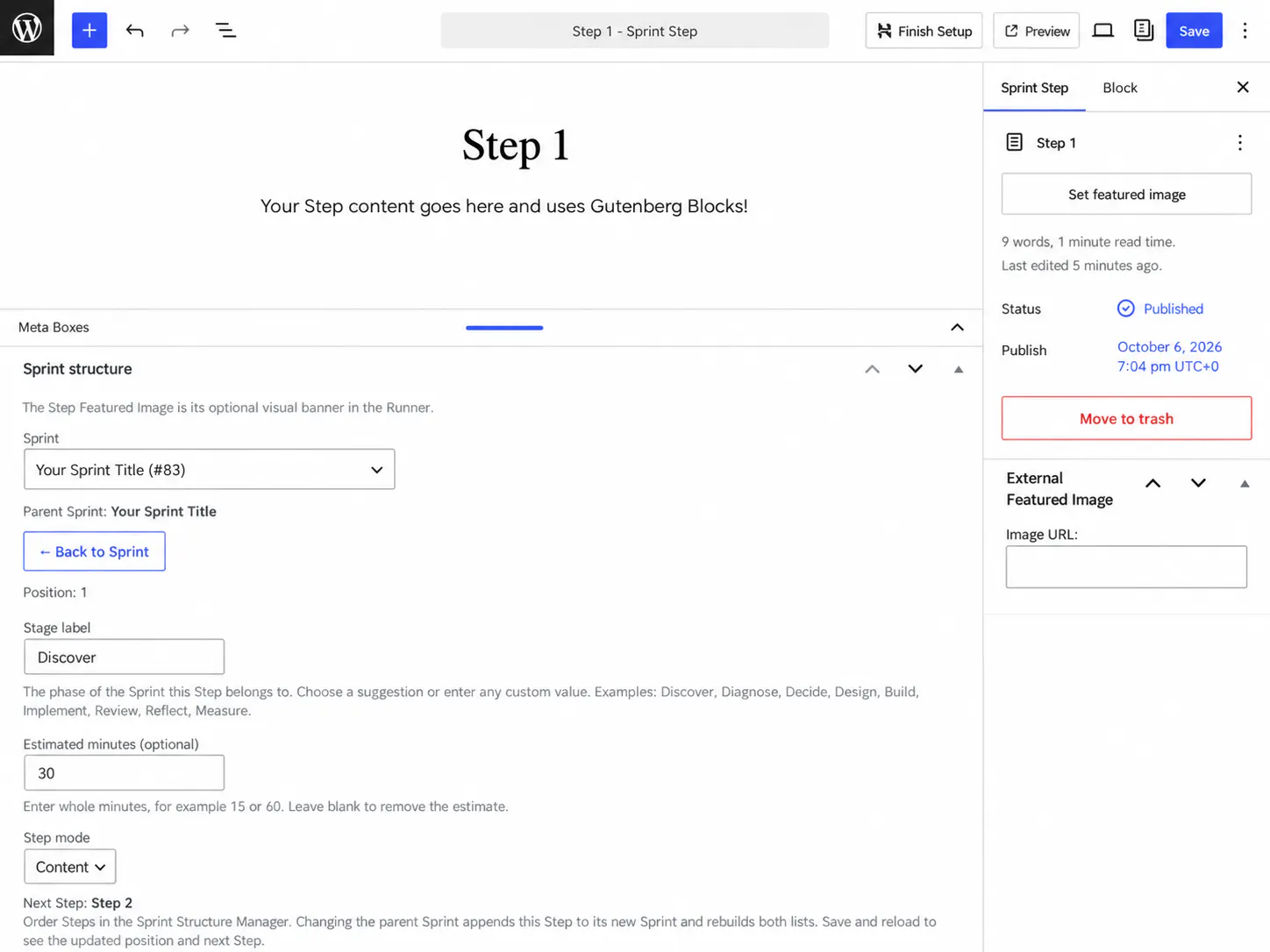Undo the last change
Viewport: 1270px width, 952px height.
135,31
